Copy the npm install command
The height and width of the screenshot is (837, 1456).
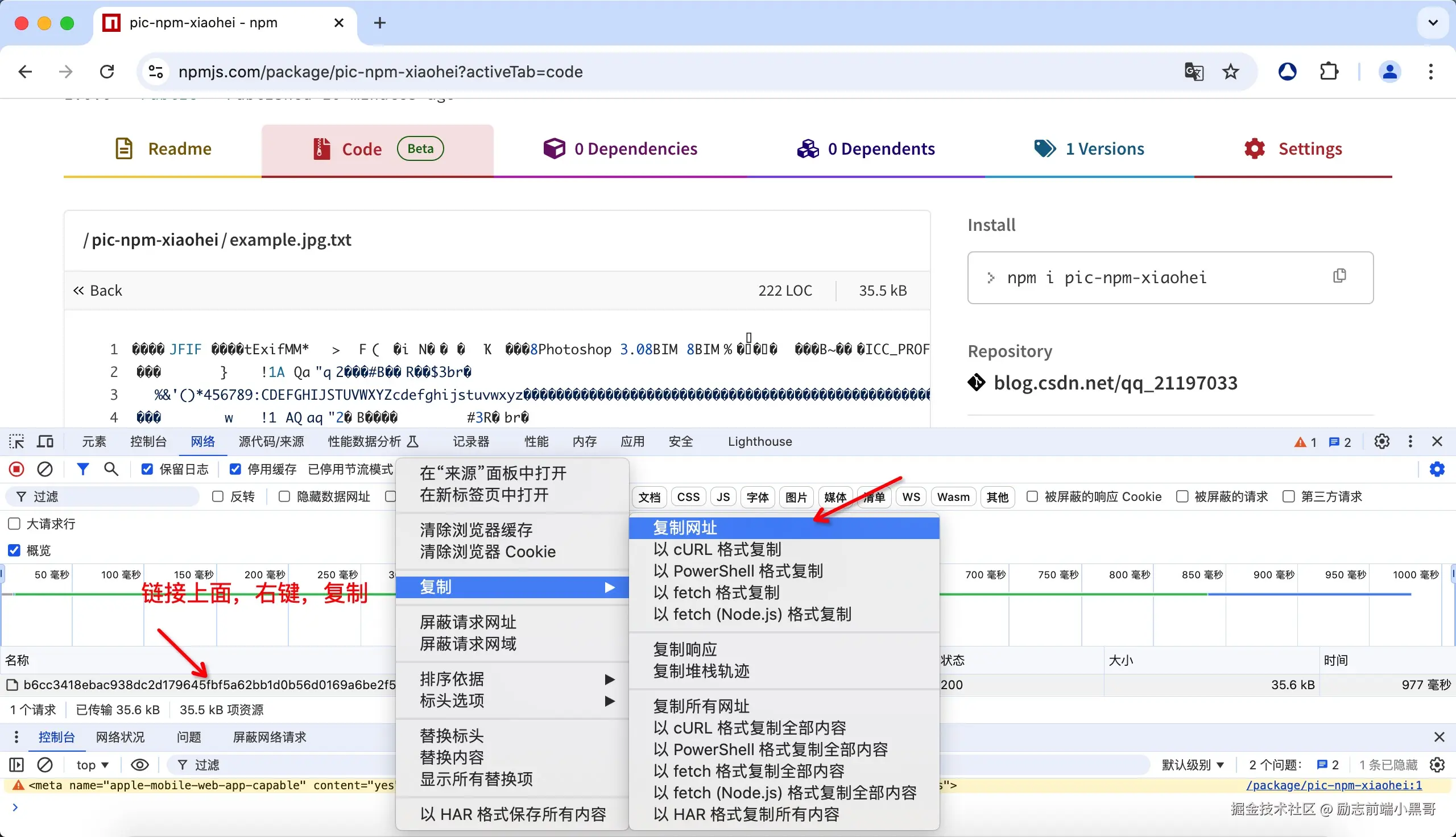[x=1340, y=276]
